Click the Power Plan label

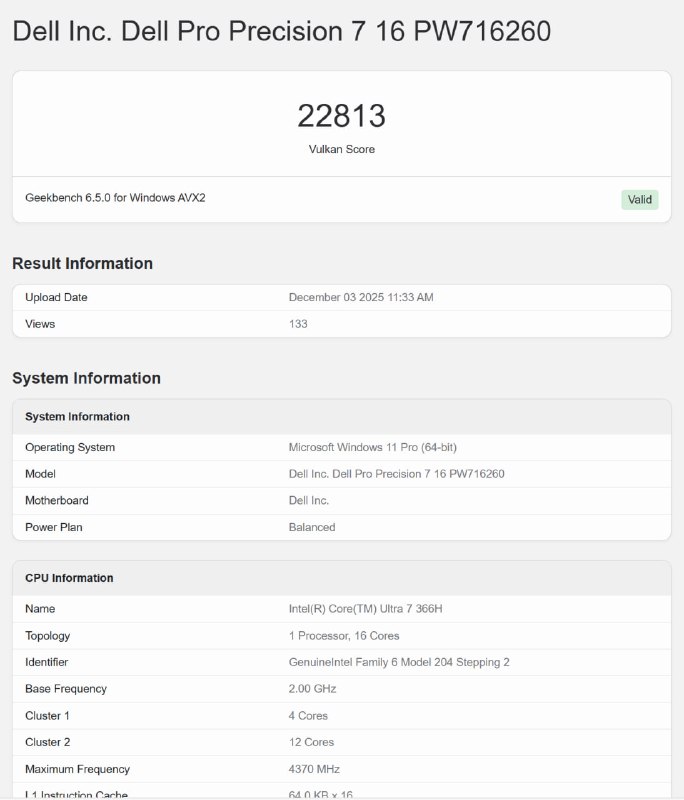54,527
